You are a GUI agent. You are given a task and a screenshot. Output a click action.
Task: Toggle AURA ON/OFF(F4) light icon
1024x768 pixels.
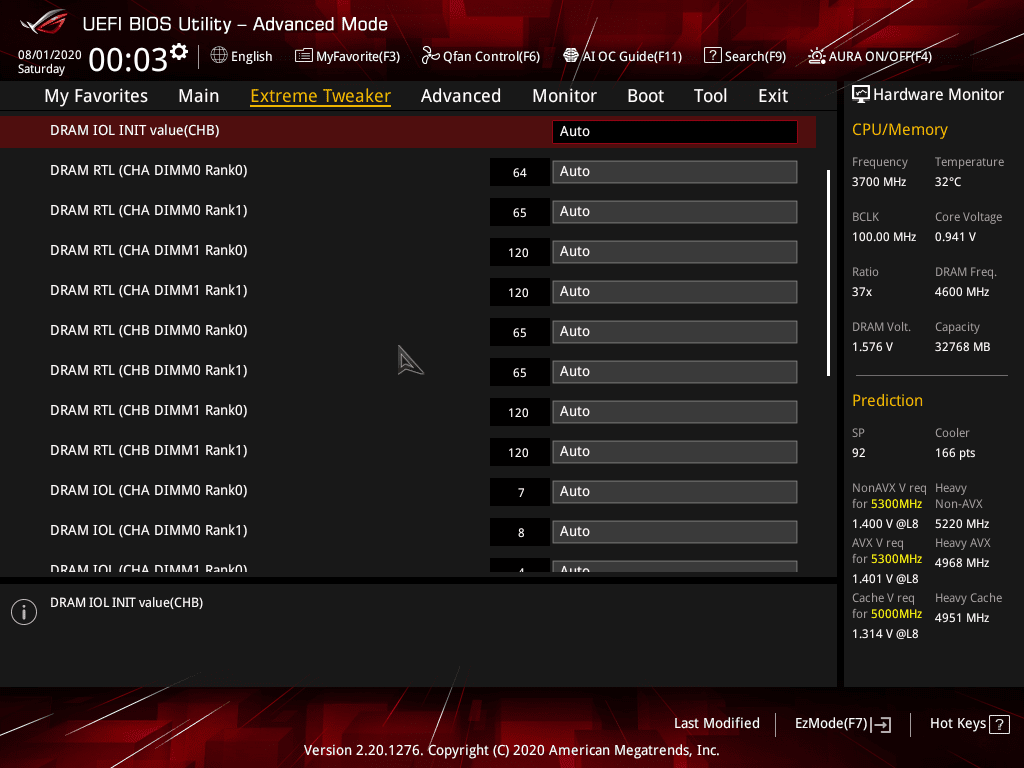click(816, 56)
